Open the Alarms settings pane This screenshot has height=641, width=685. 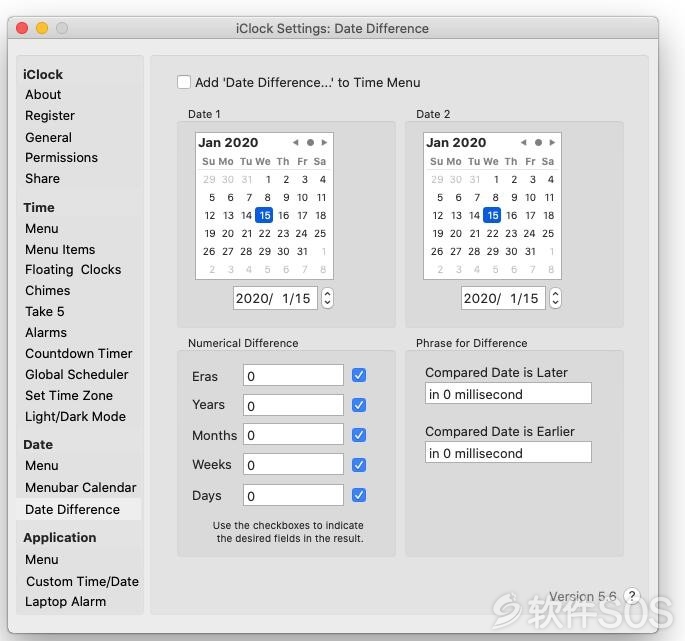pyautogui.click(x=46, y=333)
